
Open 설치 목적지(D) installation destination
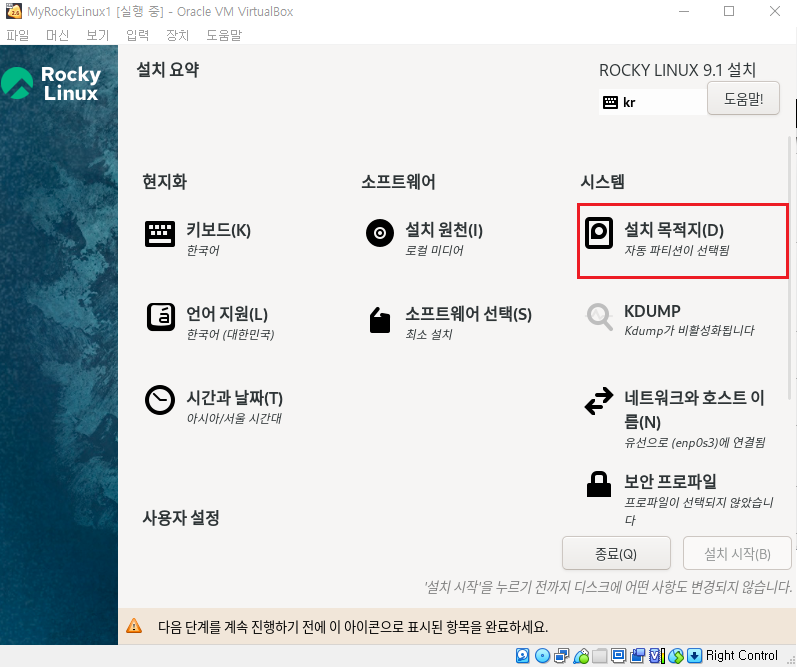pyautogui.click(x=674, y=230)
